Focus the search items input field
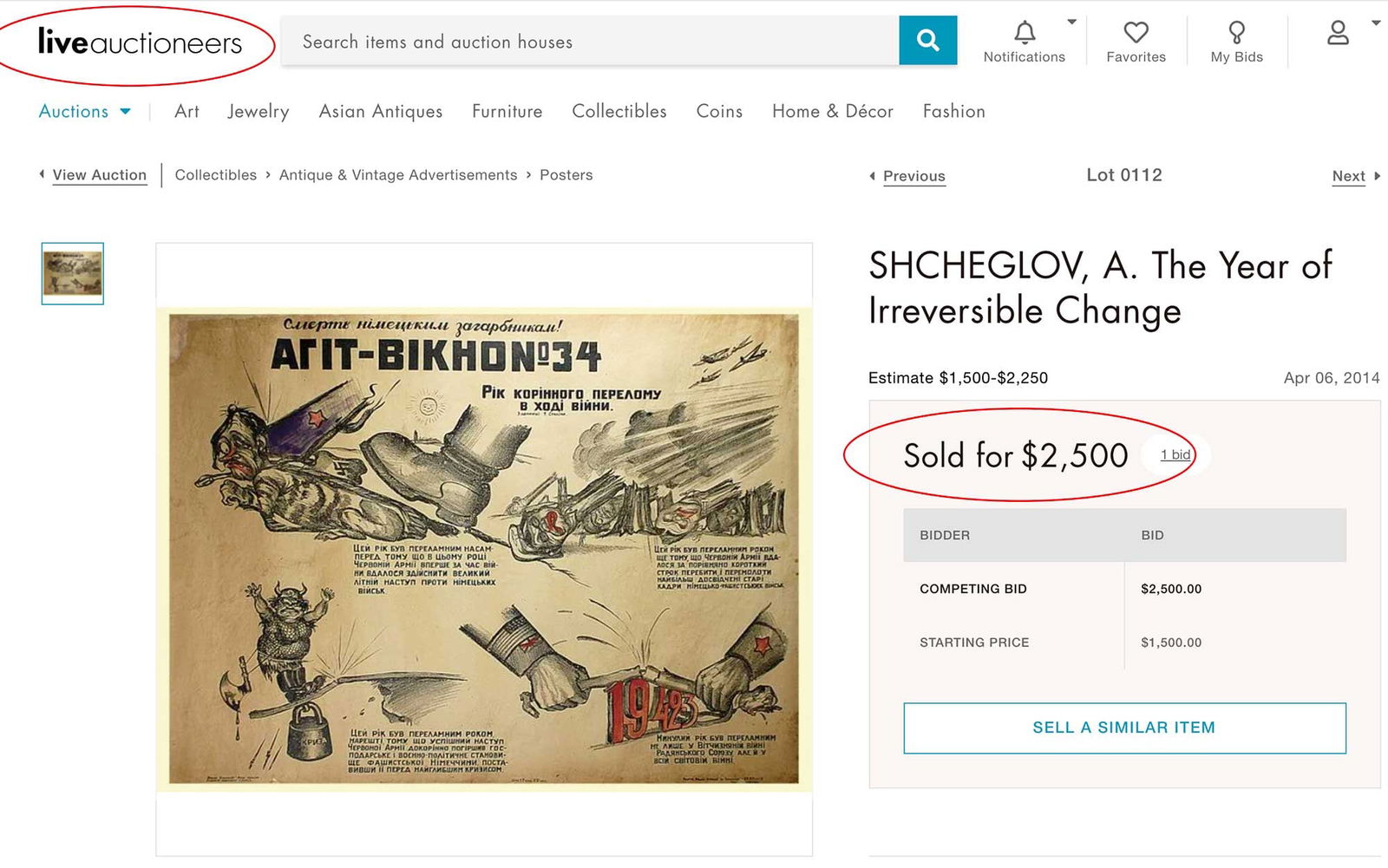This screenshot has height=868, width=1388. tap(590, 41)
